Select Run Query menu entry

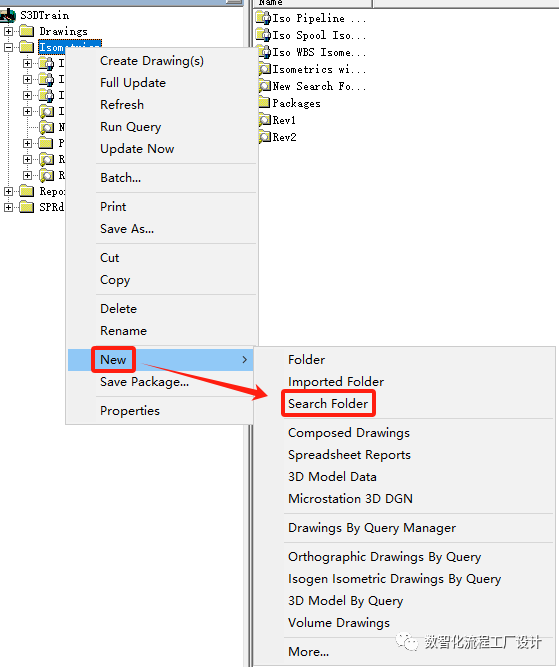pyautogui.click(x=131, y=127)
